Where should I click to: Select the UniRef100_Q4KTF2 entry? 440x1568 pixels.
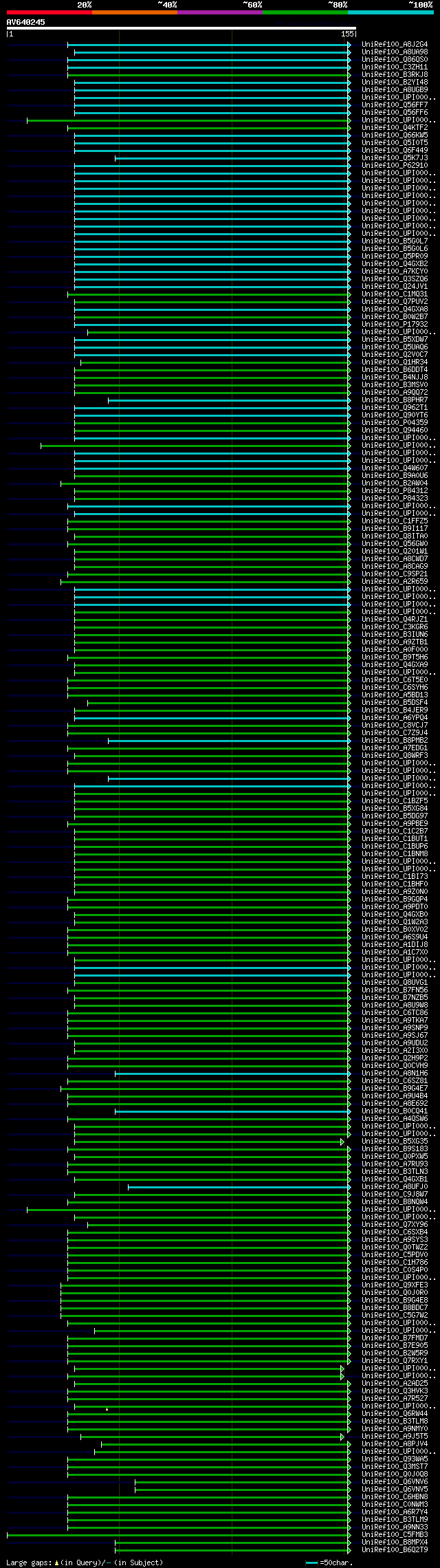(395, 127)
